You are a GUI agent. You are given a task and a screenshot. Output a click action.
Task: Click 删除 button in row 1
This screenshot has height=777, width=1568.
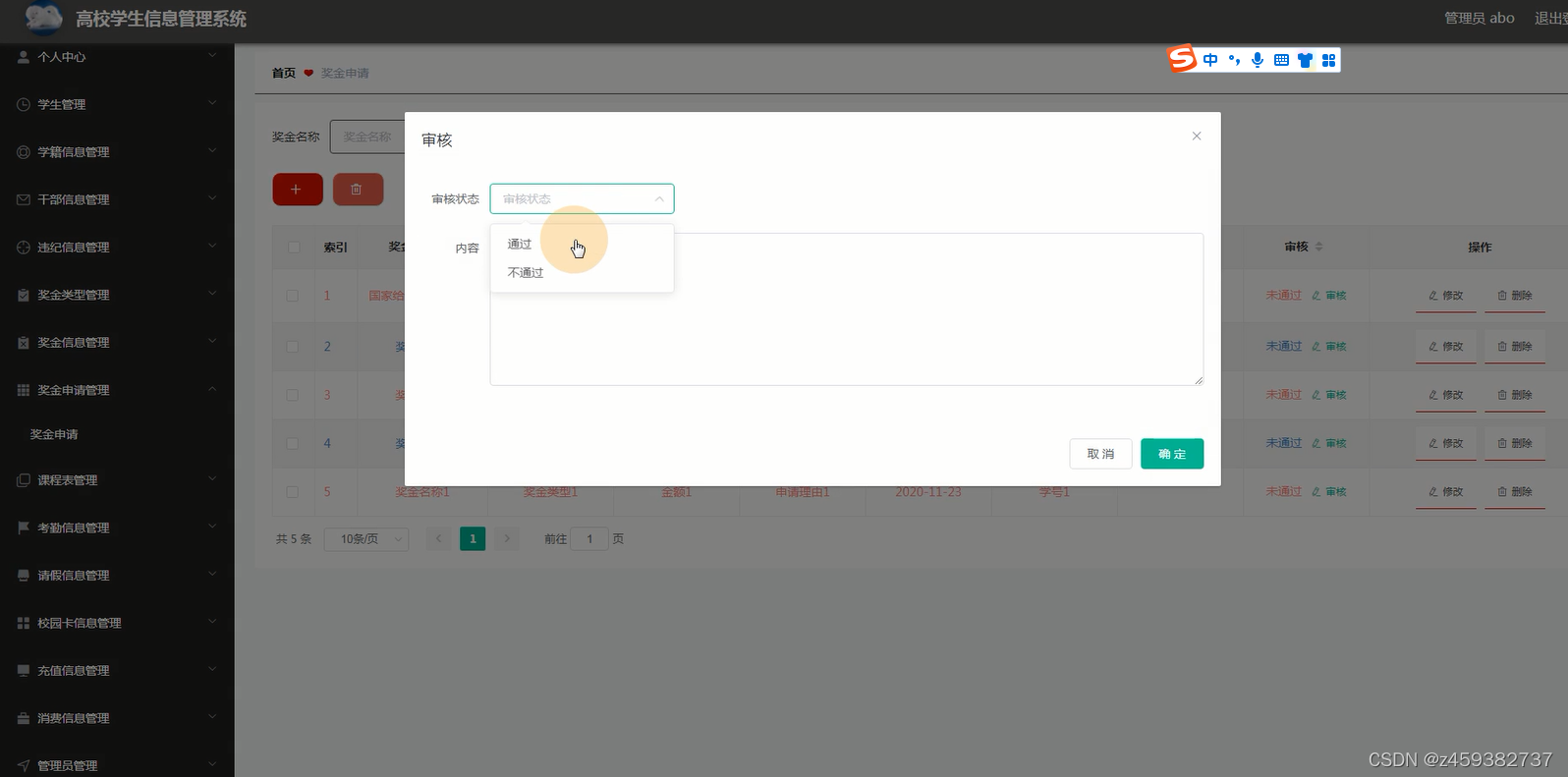pos(1515,296)
